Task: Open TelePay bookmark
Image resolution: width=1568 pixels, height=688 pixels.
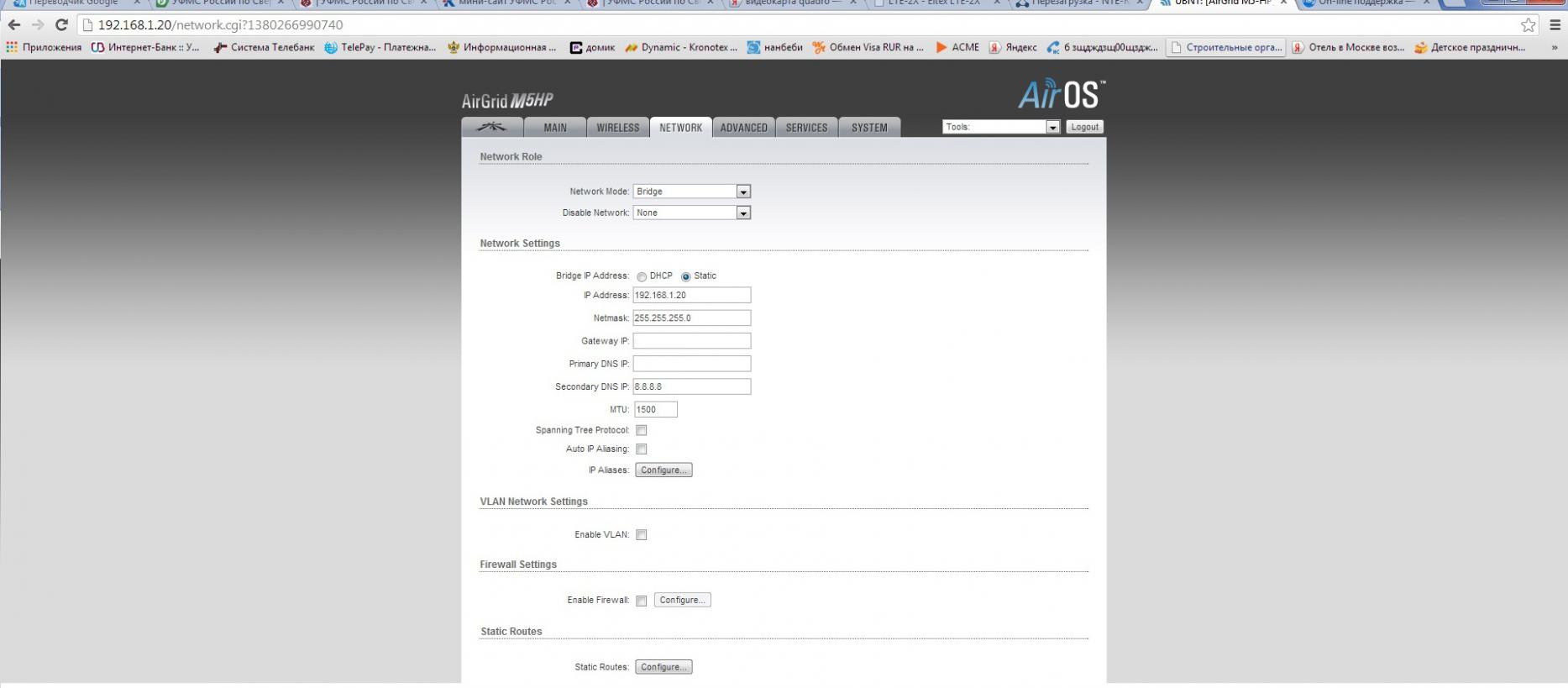Action: click(380, 47)
